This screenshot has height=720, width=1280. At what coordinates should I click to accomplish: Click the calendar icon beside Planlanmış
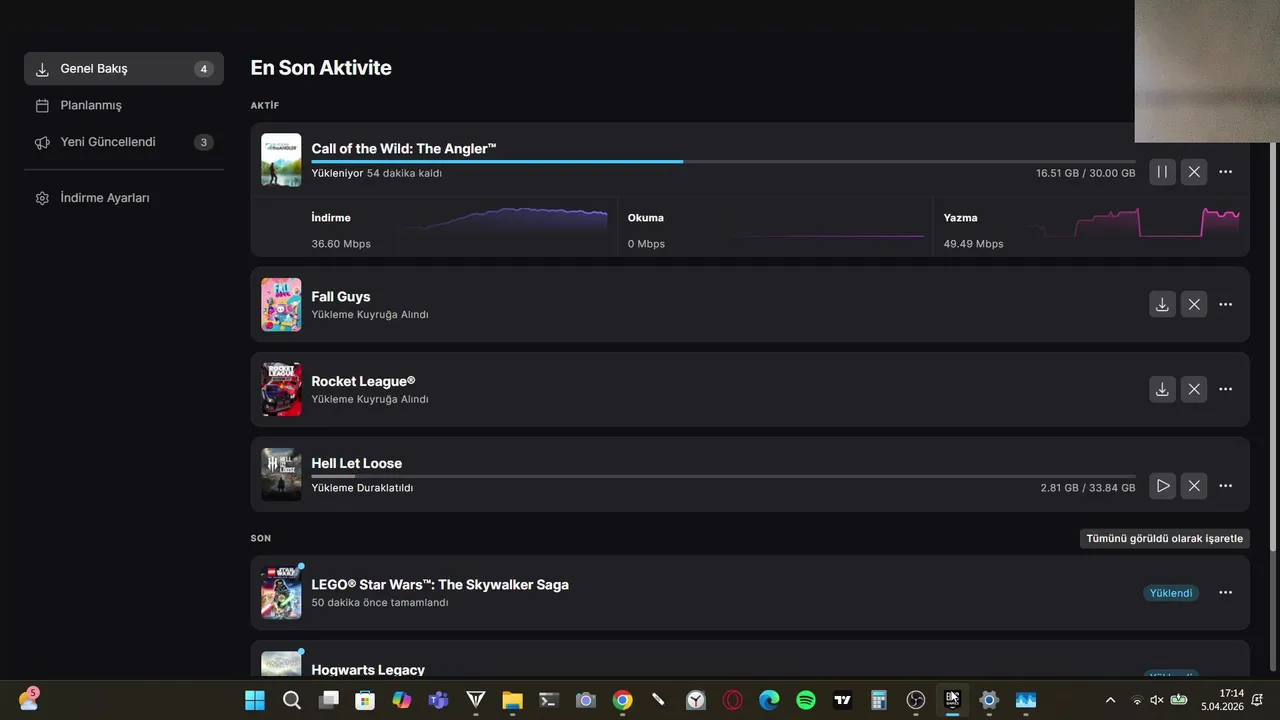(x=42, y=105)
